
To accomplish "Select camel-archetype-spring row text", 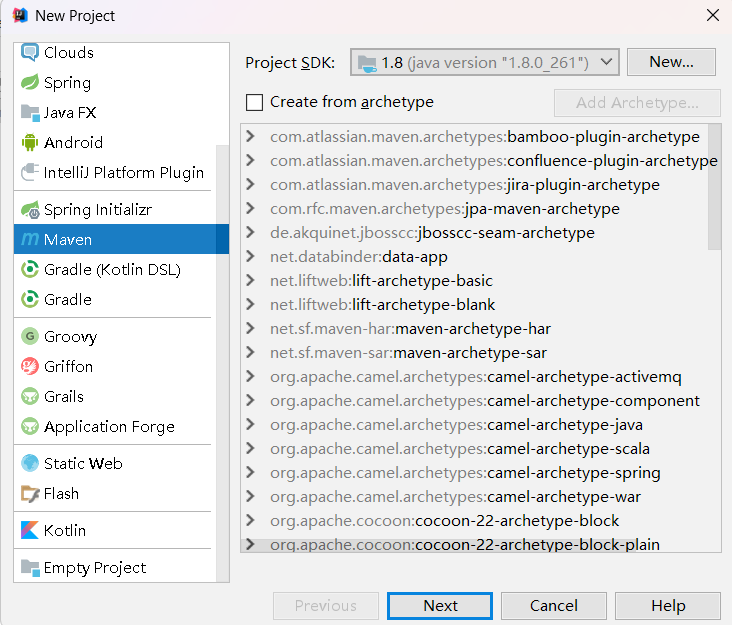I will pyautogui.click(x=465, y=473).
